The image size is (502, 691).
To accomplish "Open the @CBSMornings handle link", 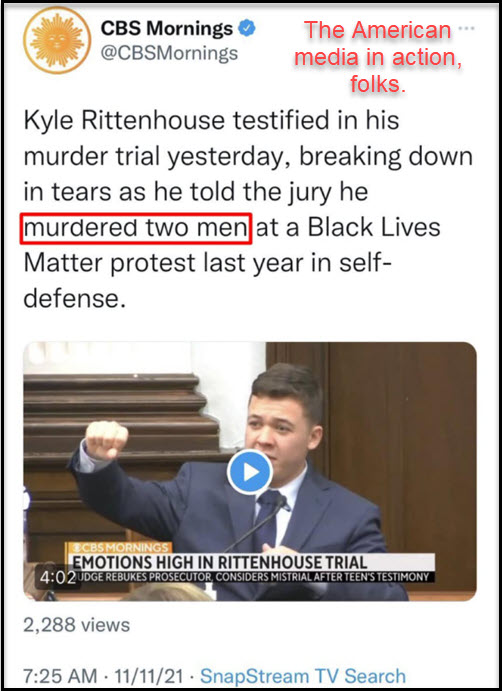I will pos(169,53).
